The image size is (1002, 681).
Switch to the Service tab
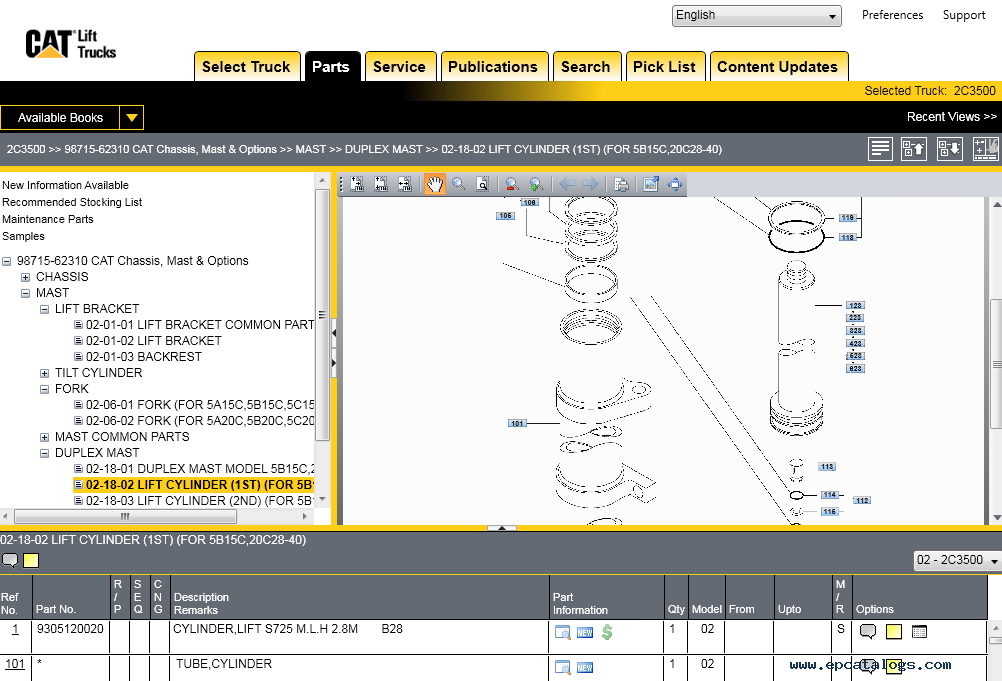click(x=398, y=67)
